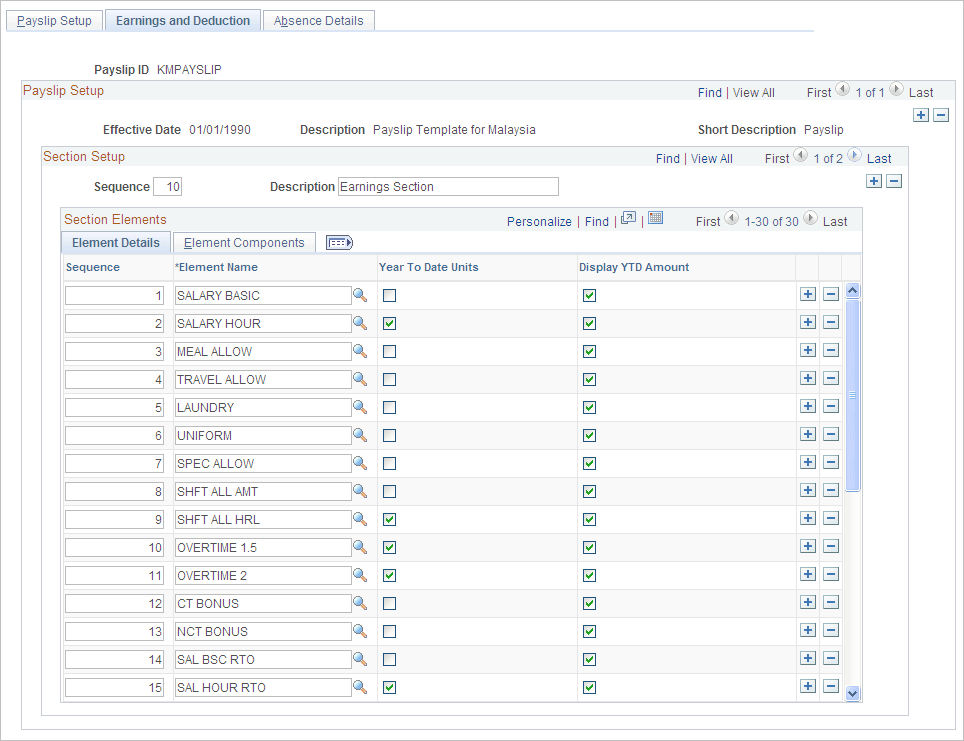Enable Year To Date Units for MEAL ALLOW
This screenshot has height=741, width=964.
389,351
